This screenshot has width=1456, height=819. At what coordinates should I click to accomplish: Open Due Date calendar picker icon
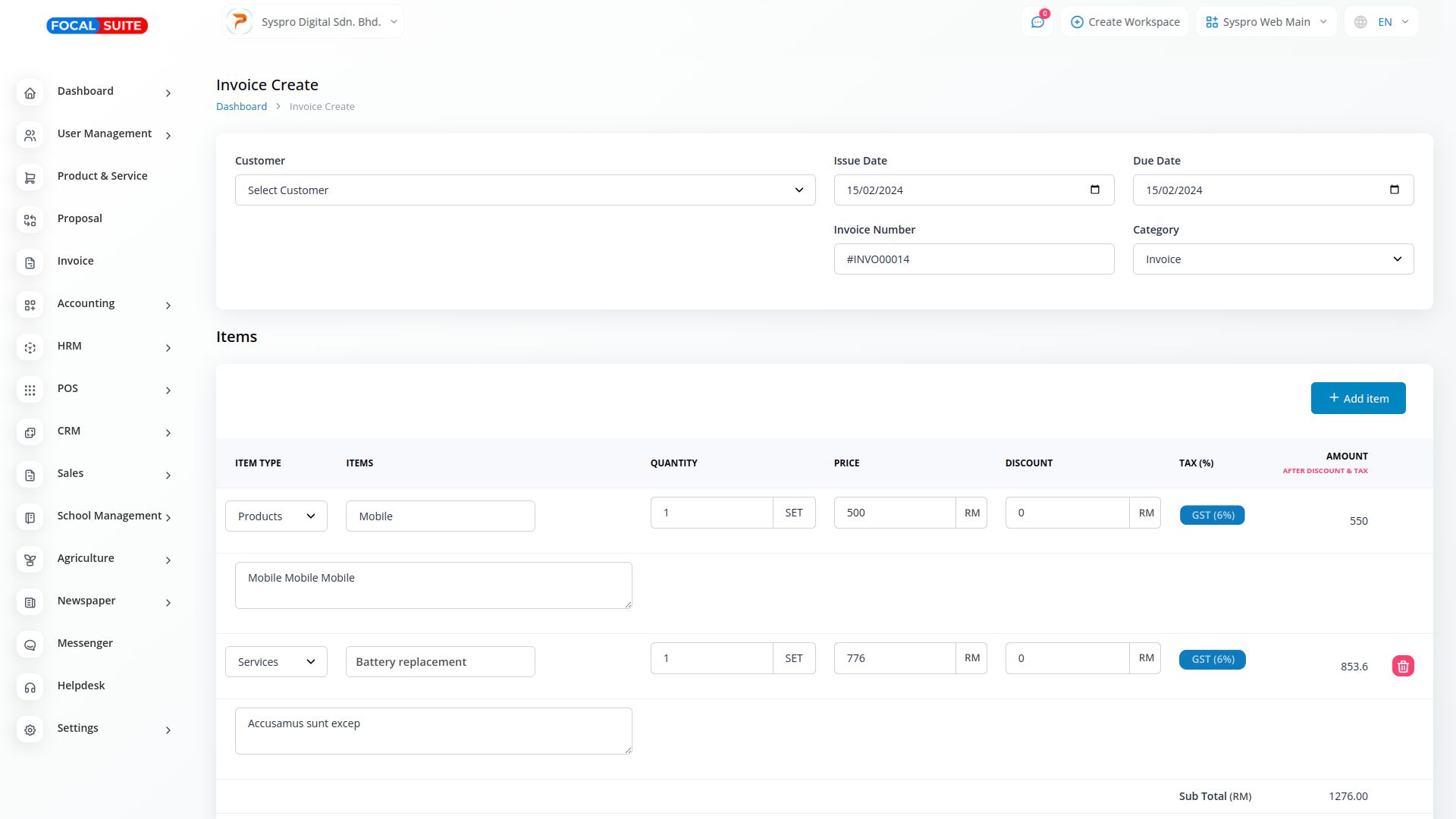click(x=1394, y=190)
